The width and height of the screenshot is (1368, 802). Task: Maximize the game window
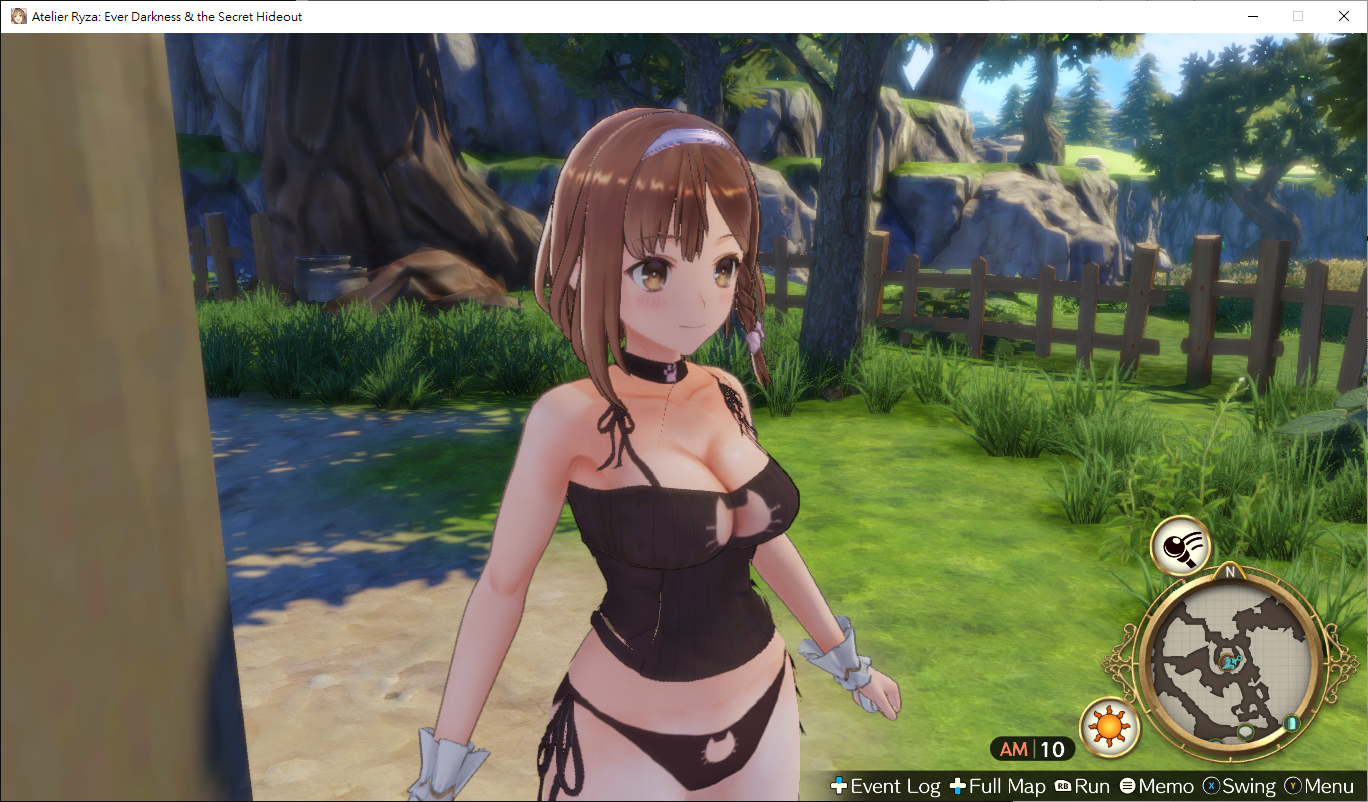(x=1298, y=16)
